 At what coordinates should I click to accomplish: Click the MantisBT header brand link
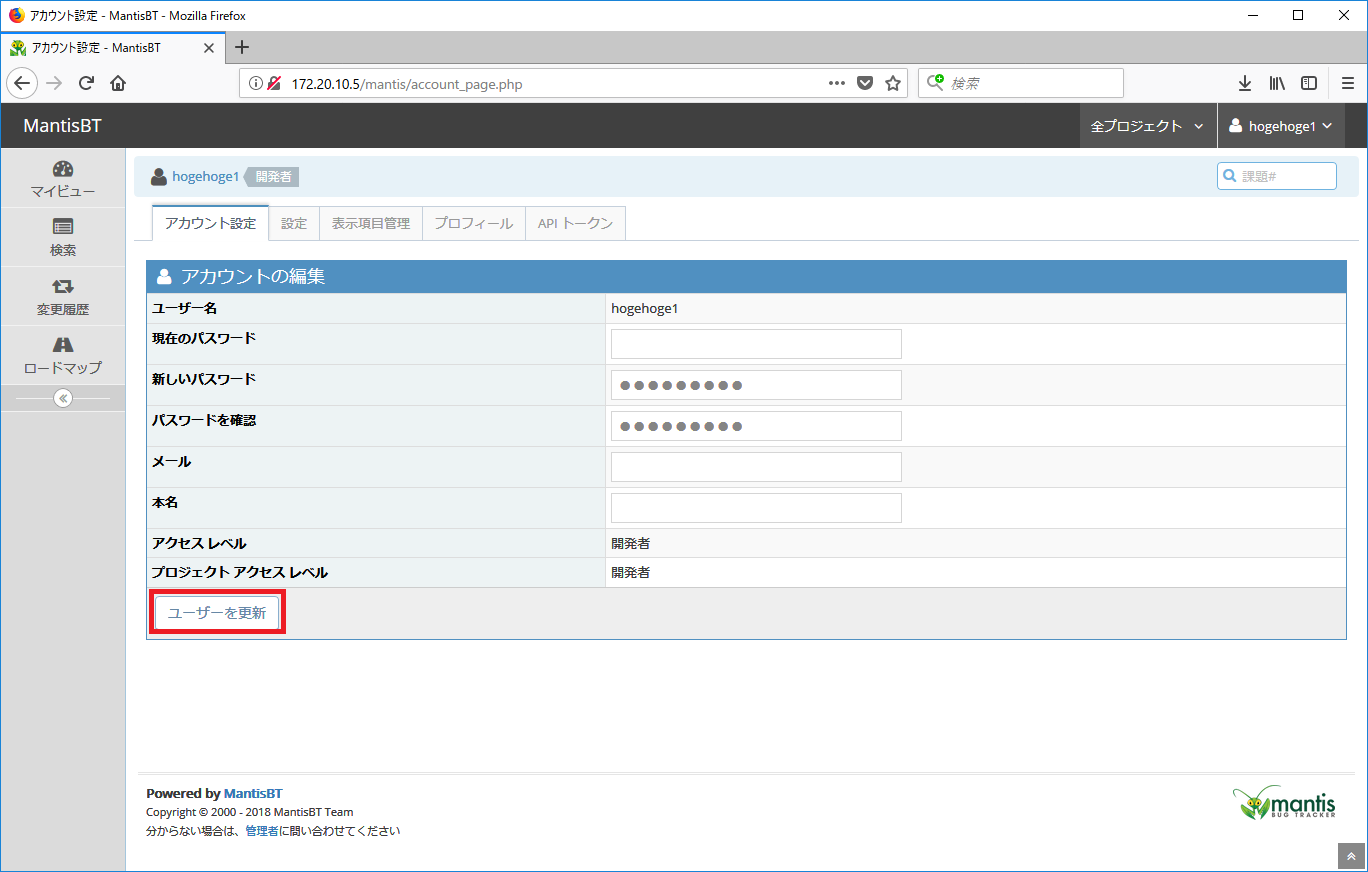point(62,126)
